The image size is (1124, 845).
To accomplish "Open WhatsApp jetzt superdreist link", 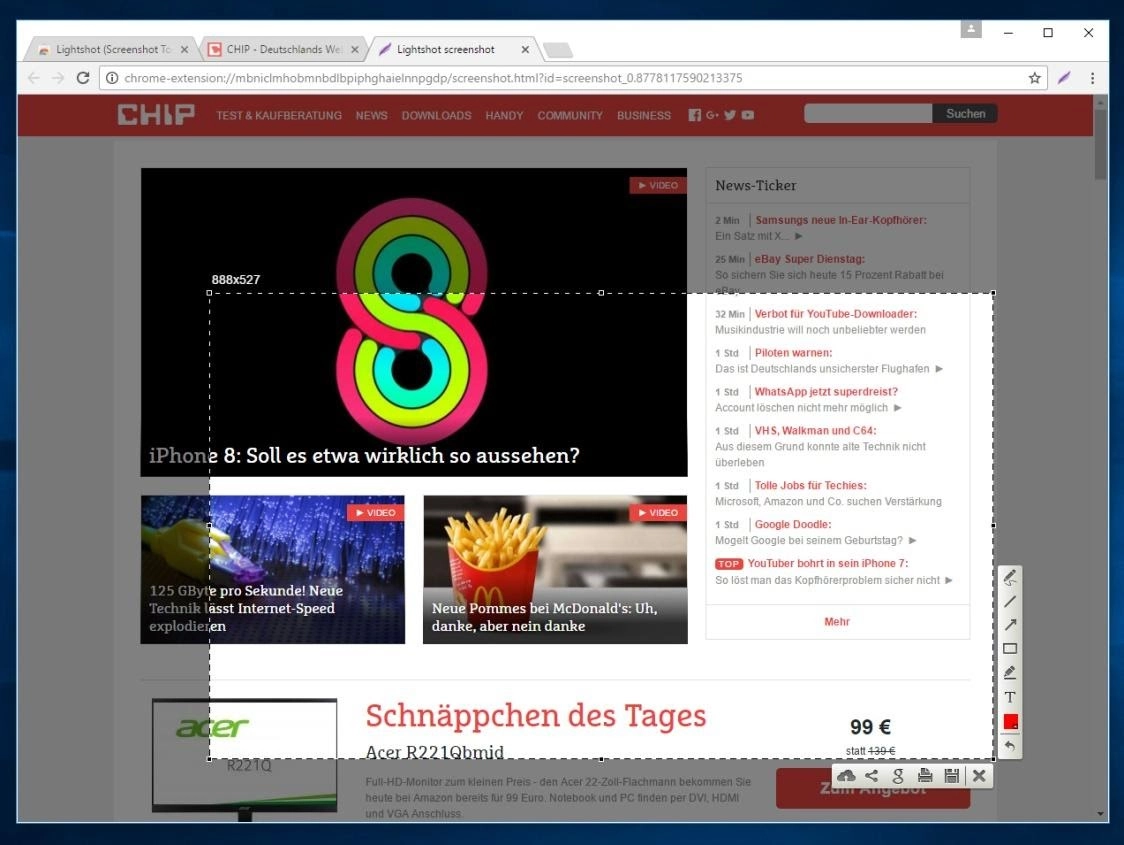I will pyautogui.click(x=826, y=391).
